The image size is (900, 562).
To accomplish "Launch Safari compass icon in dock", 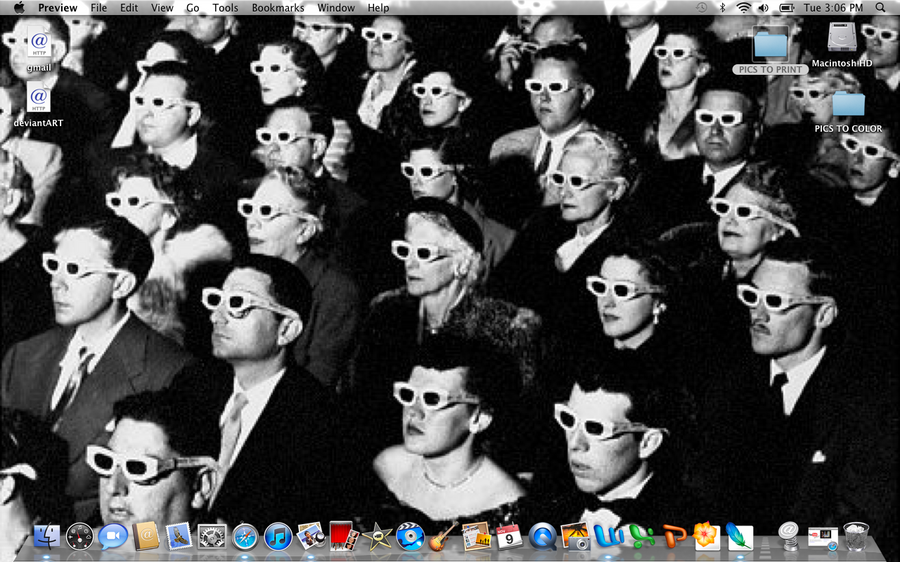I will [x=245, y=537].
